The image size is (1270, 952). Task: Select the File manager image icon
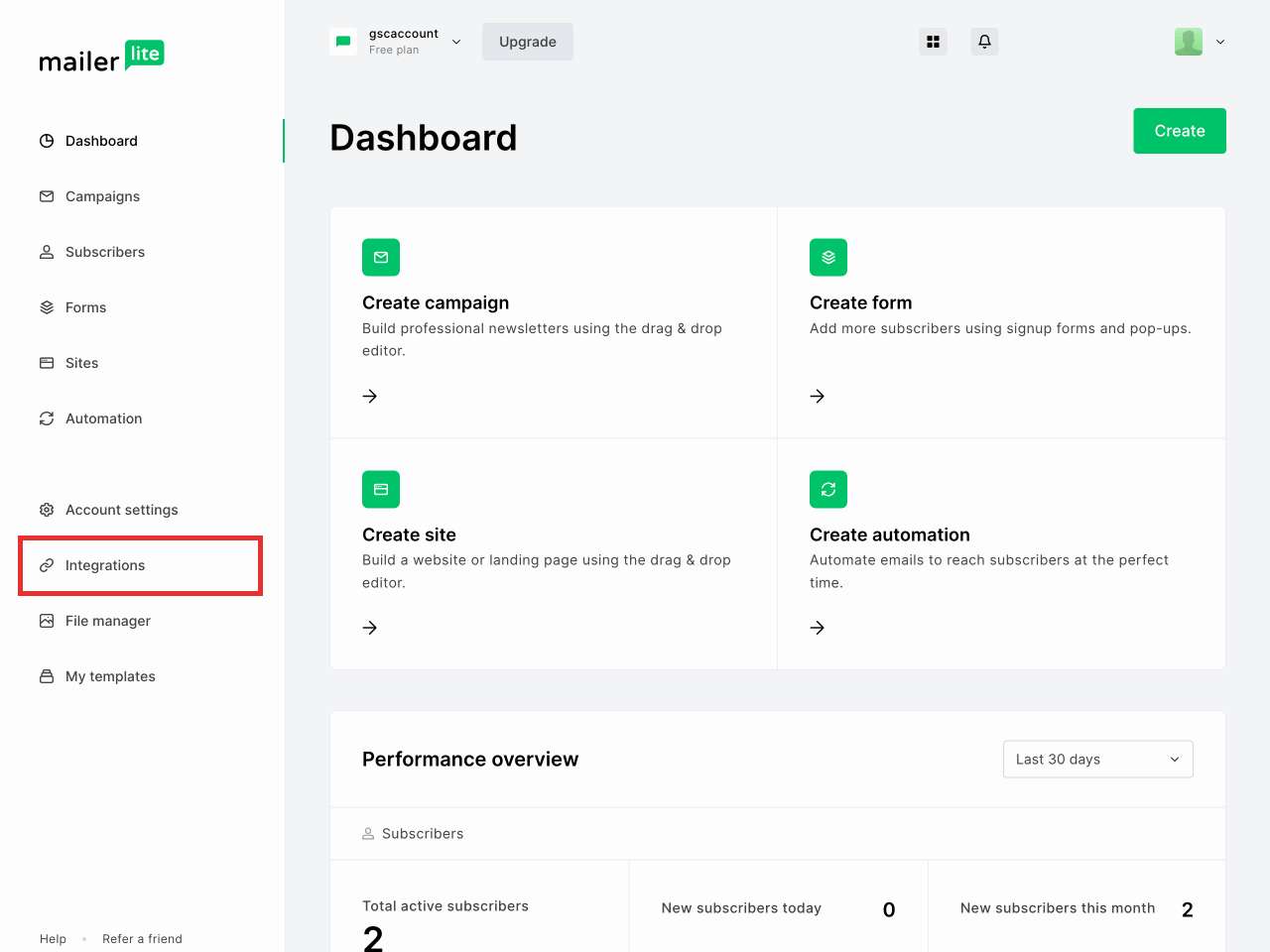47,621
